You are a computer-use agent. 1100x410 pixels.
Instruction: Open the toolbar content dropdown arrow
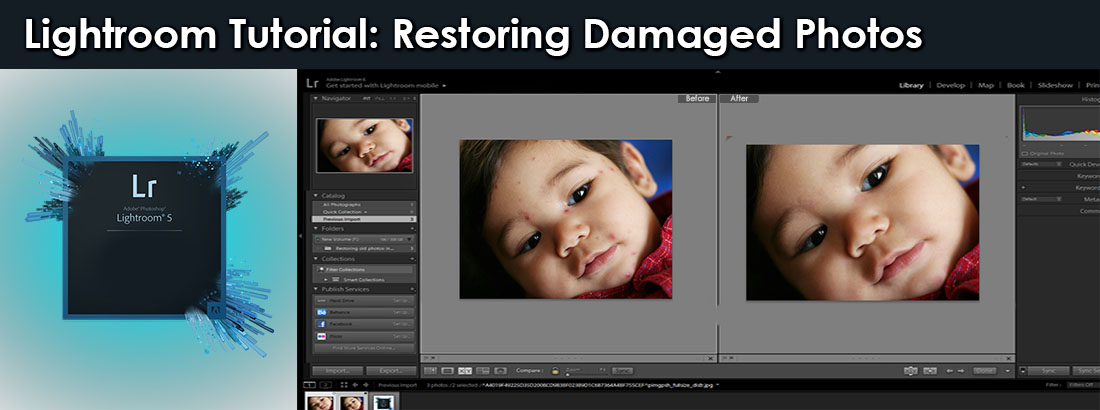point(1007,371)
